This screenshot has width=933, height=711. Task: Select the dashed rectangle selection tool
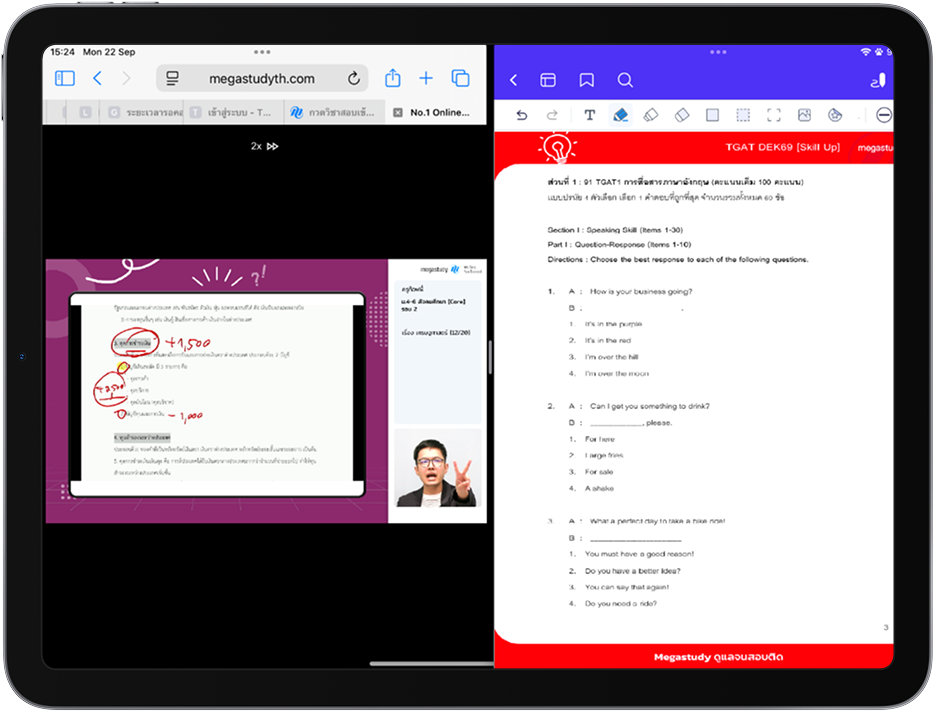tap(743, 115)
